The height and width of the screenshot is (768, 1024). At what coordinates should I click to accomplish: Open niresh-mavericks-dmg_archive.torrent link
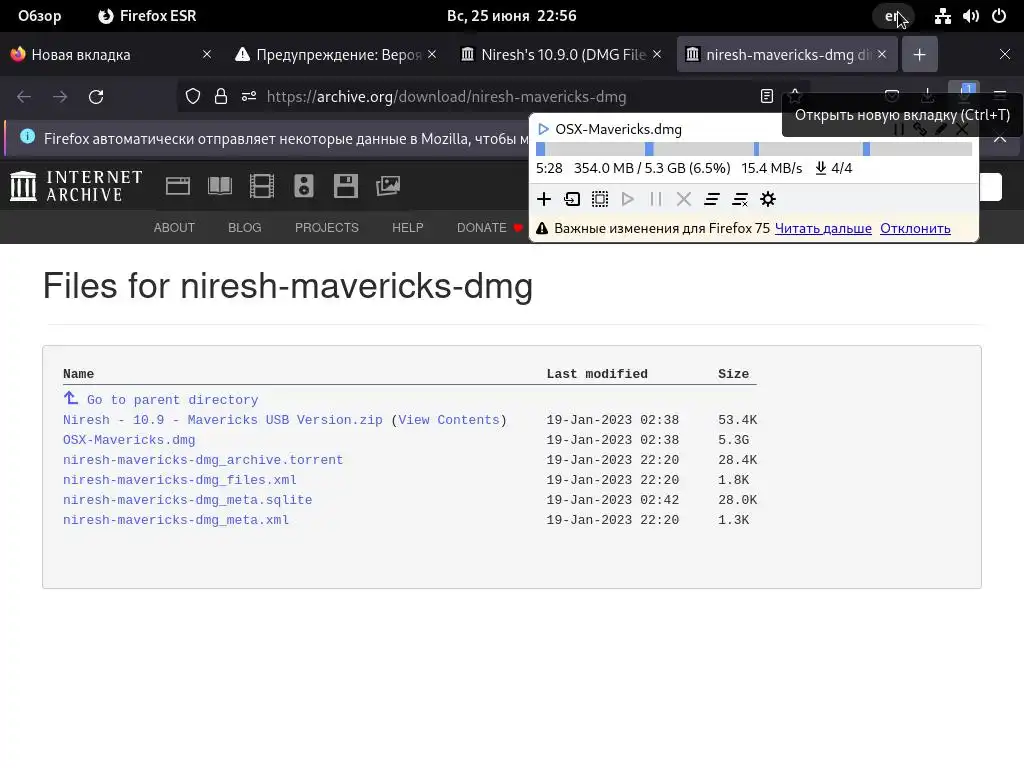point(202,460)
